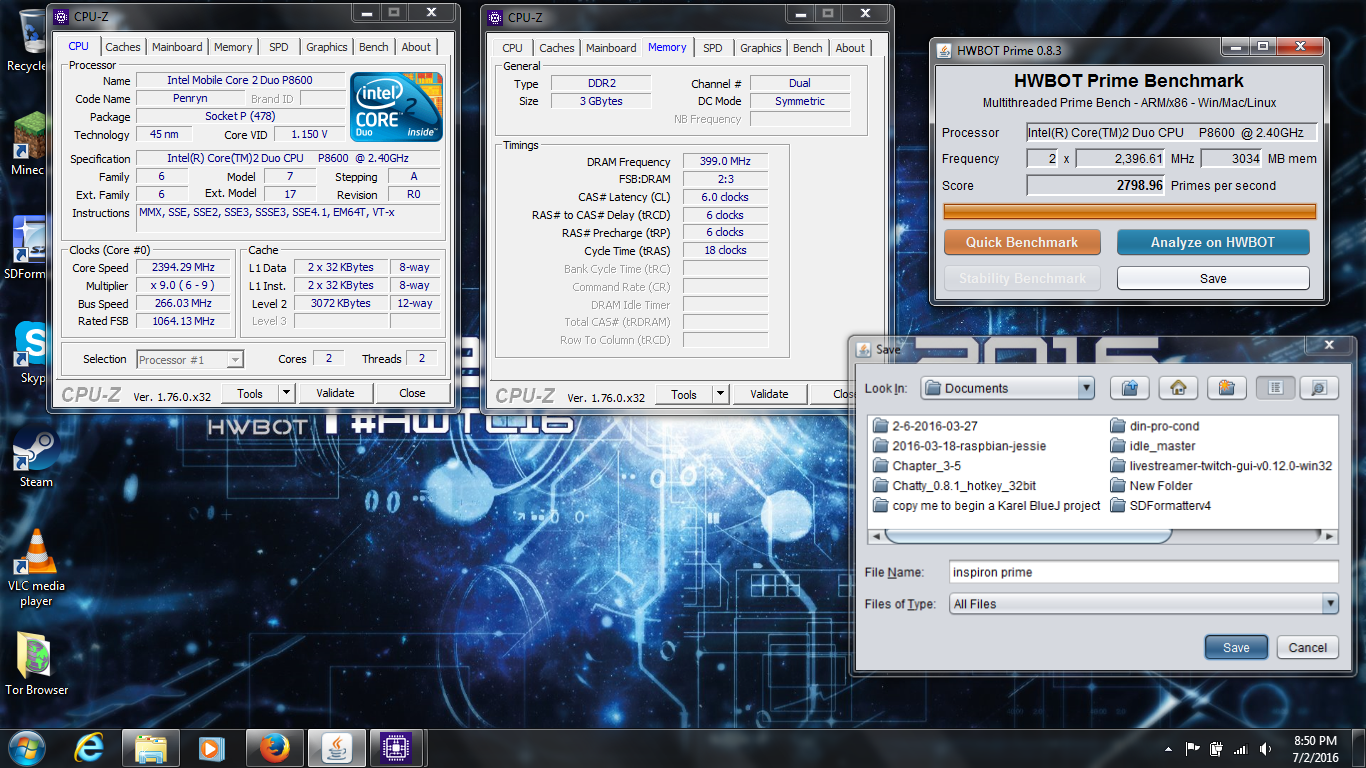
Task: Switch to CPU-Z taskbar icon
Action: pyautogui.click(x=398, y=748)
